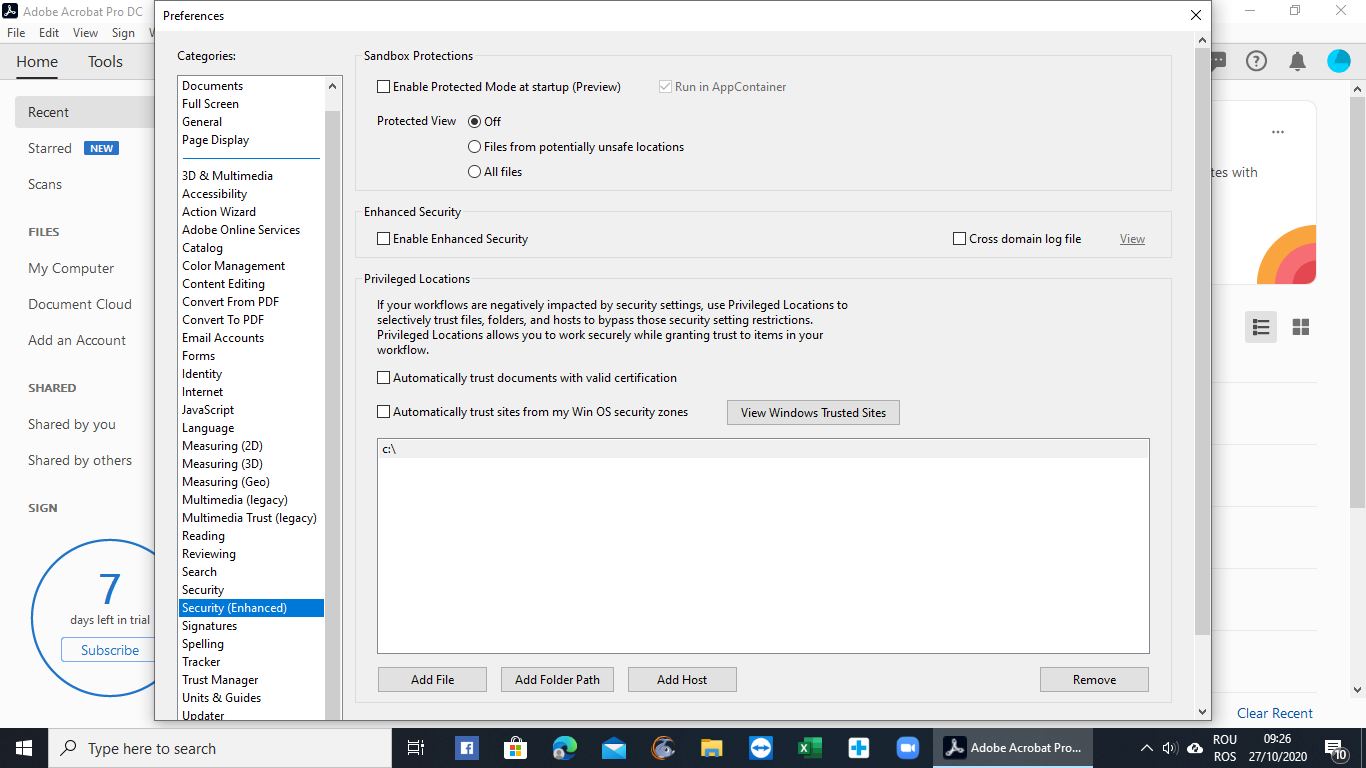Open the Help question mark icon

(x=1256, y=61)
